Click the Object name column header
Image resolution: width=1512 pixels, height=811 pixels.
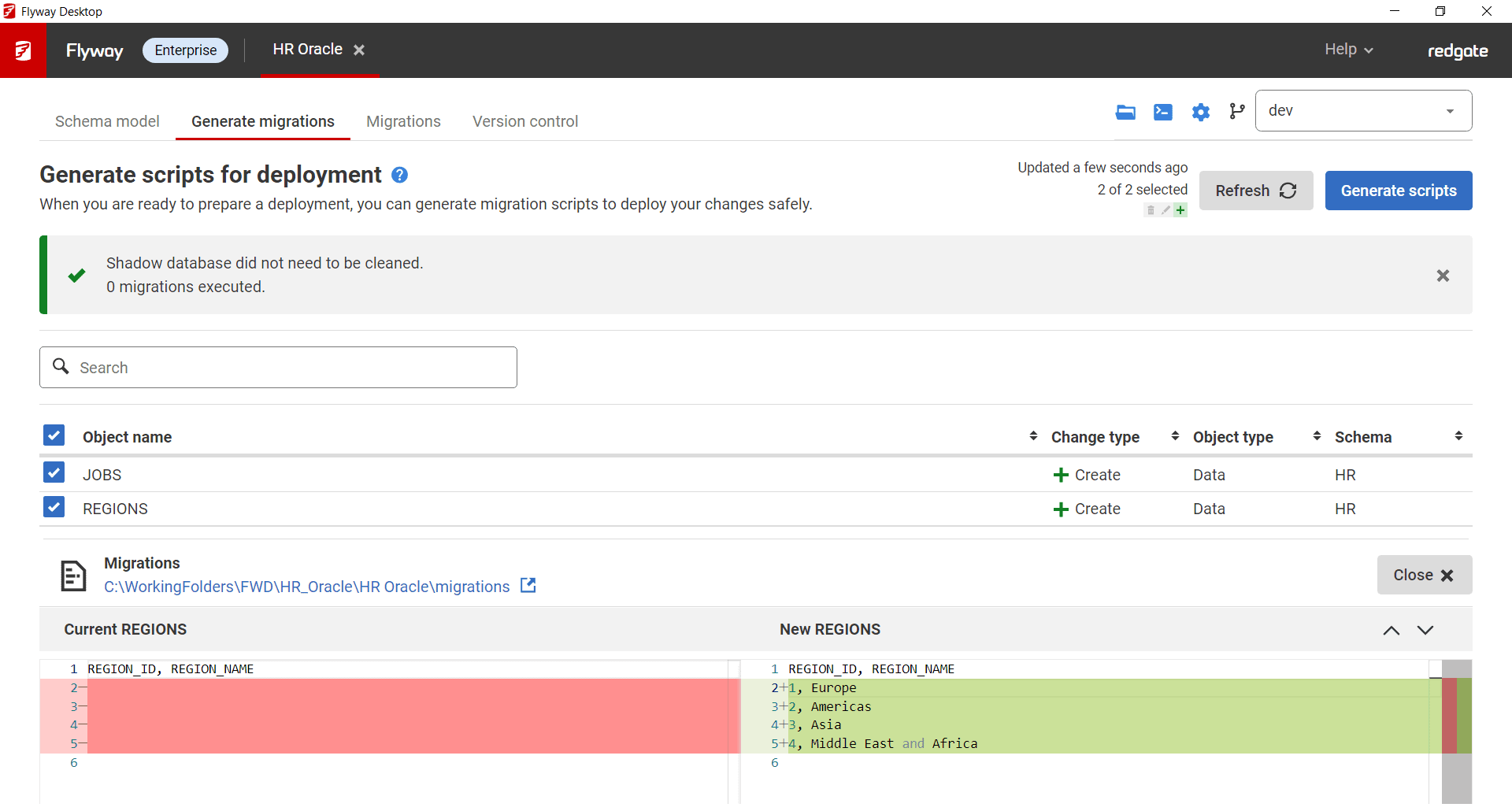127,437
